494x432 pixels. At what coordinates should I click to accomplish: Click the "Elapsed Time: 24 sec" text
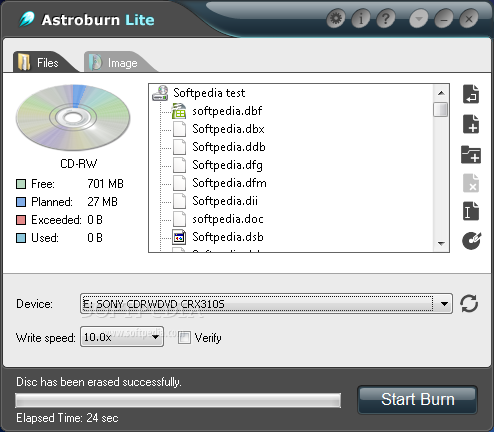click(67, 418)
